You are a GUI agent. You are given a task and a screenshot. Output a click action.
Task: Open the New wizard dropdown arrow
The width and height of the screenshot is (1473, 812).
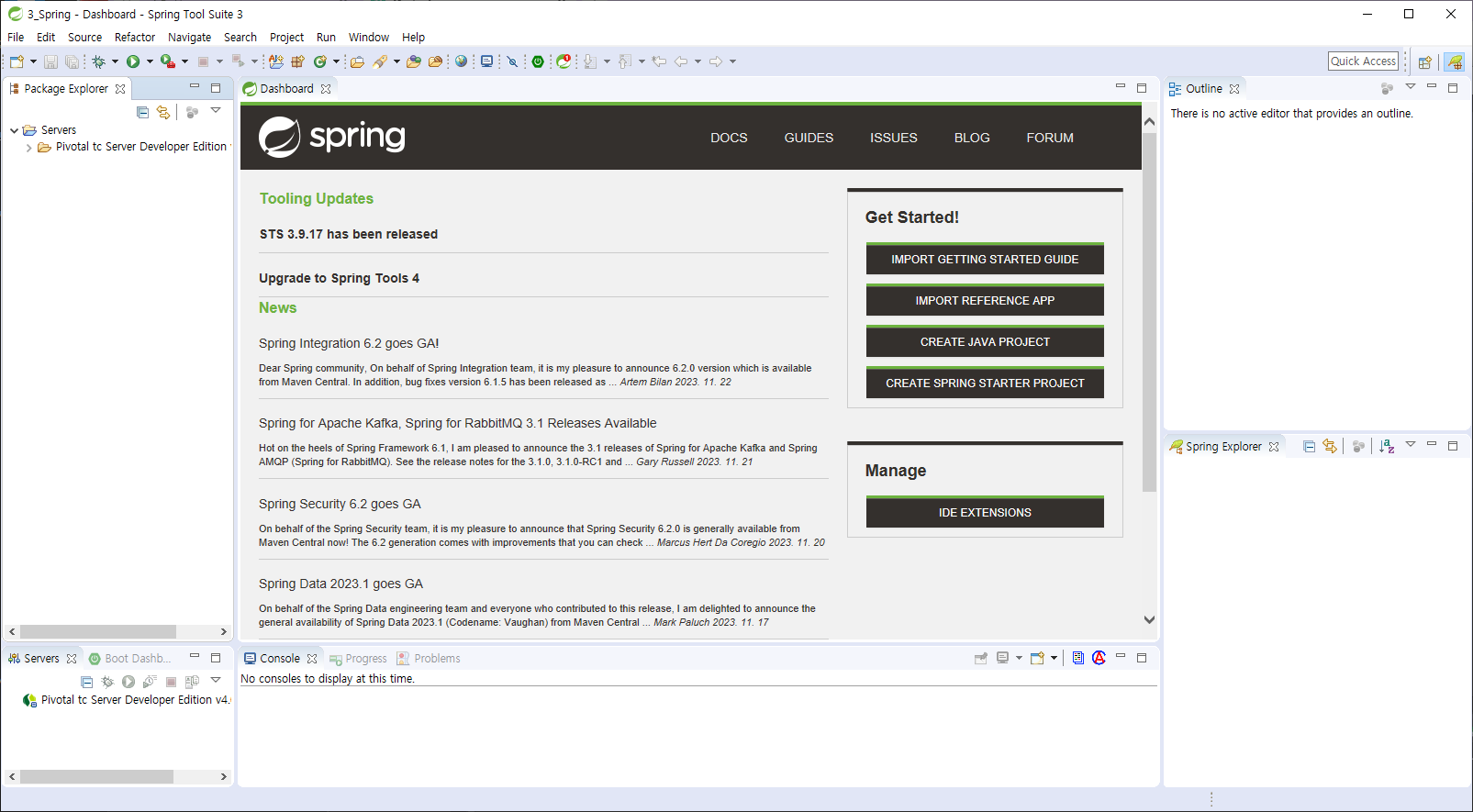click(33, 61)
